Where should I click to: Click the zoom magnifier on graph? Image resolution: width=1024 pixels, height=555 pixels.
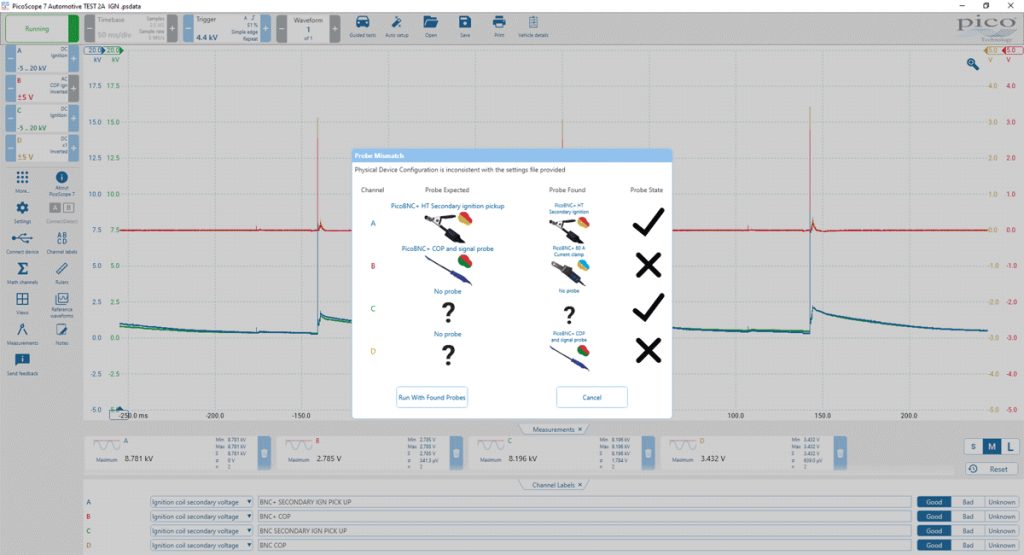coord(972,64)
